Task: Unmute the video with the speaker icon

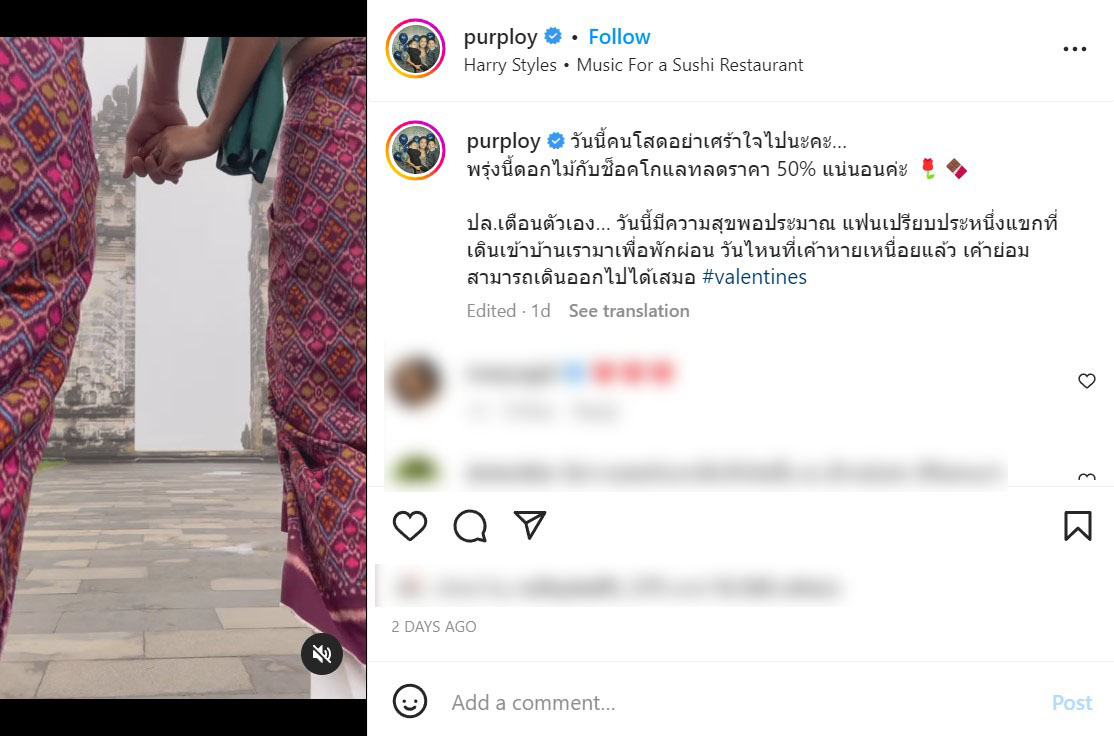Action: click(322, 654)
